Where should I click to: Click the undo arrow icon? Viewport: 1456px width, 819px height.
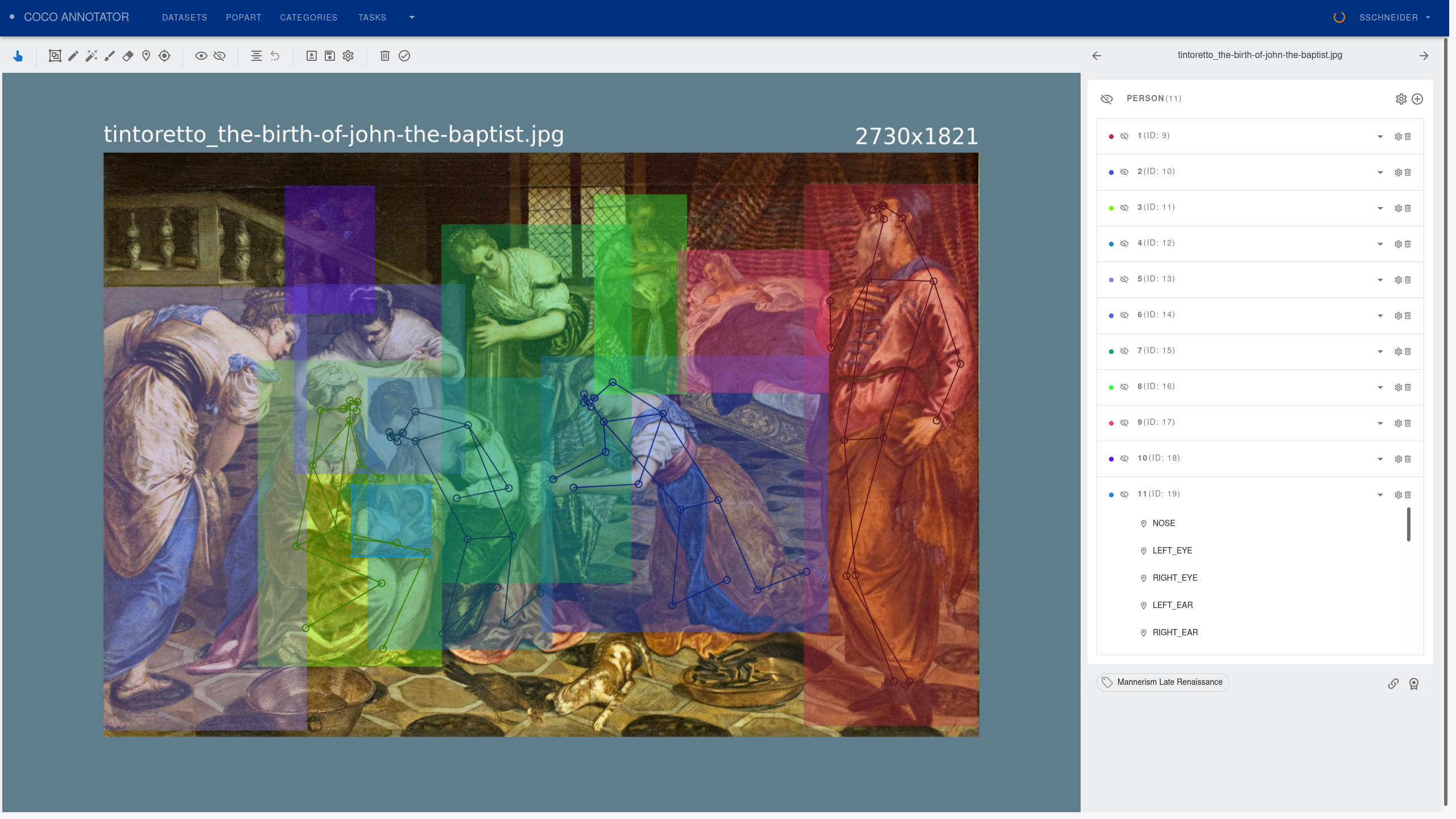tap(275, 56)
